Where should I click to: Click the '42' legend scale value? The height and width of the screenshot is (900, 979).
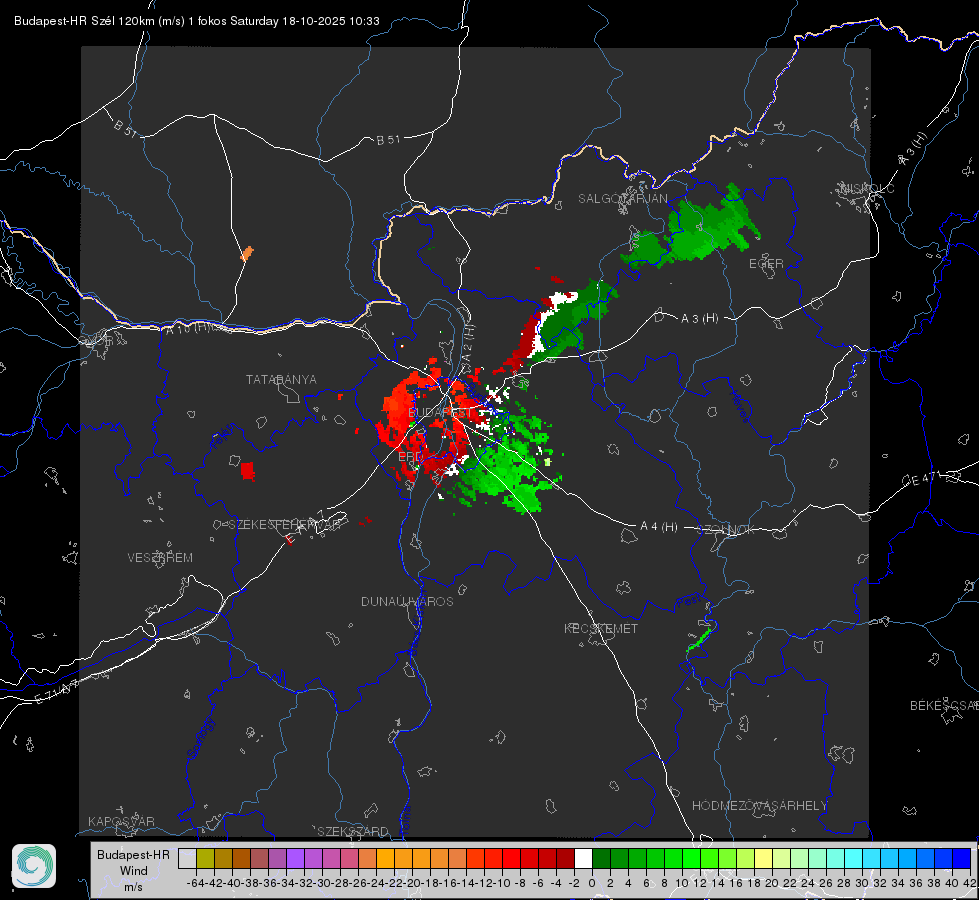coord(970,883)
